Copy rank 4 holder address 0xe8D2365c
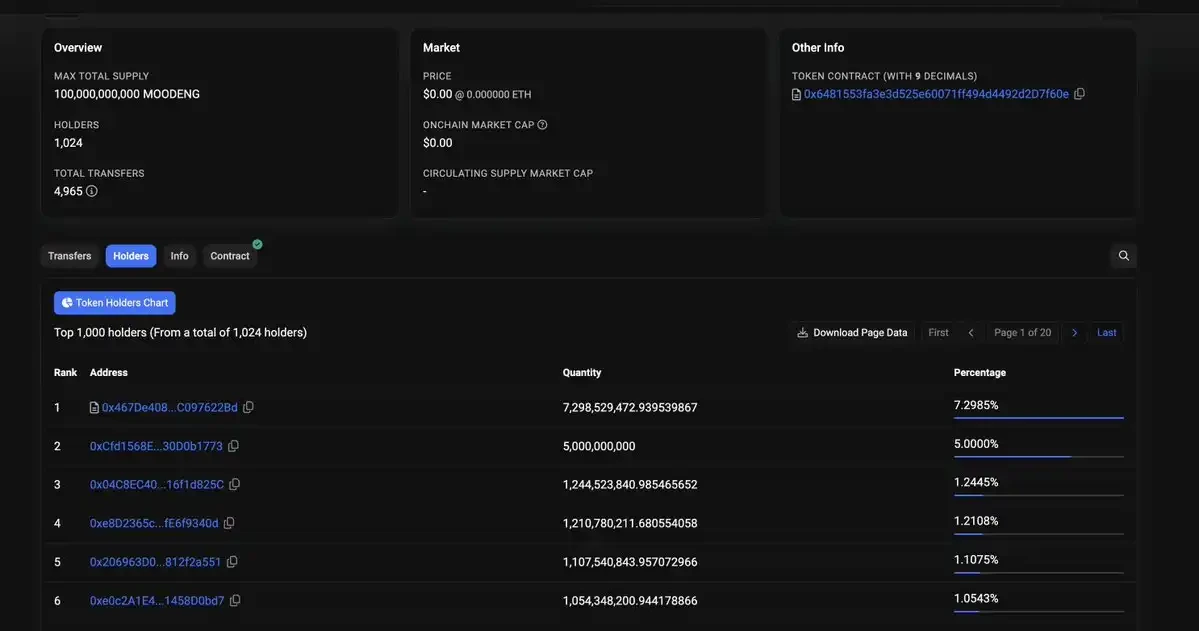1199x631 pixels. 229,523
